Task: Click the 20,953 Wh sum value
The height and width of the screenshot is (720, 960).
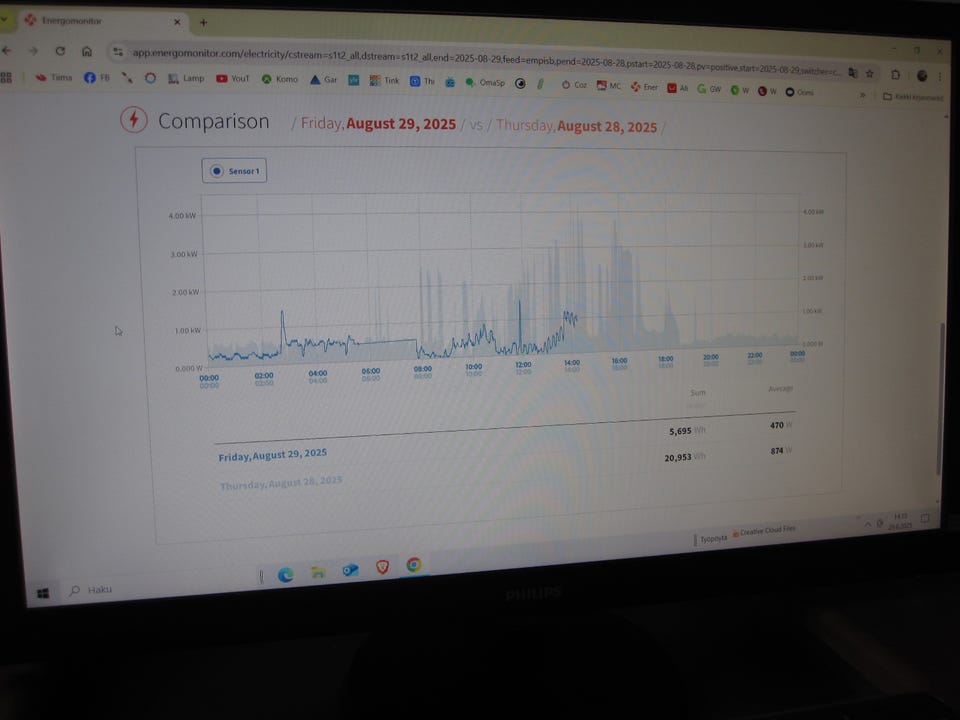Action: pyautogui.click(x=684, y=457)
